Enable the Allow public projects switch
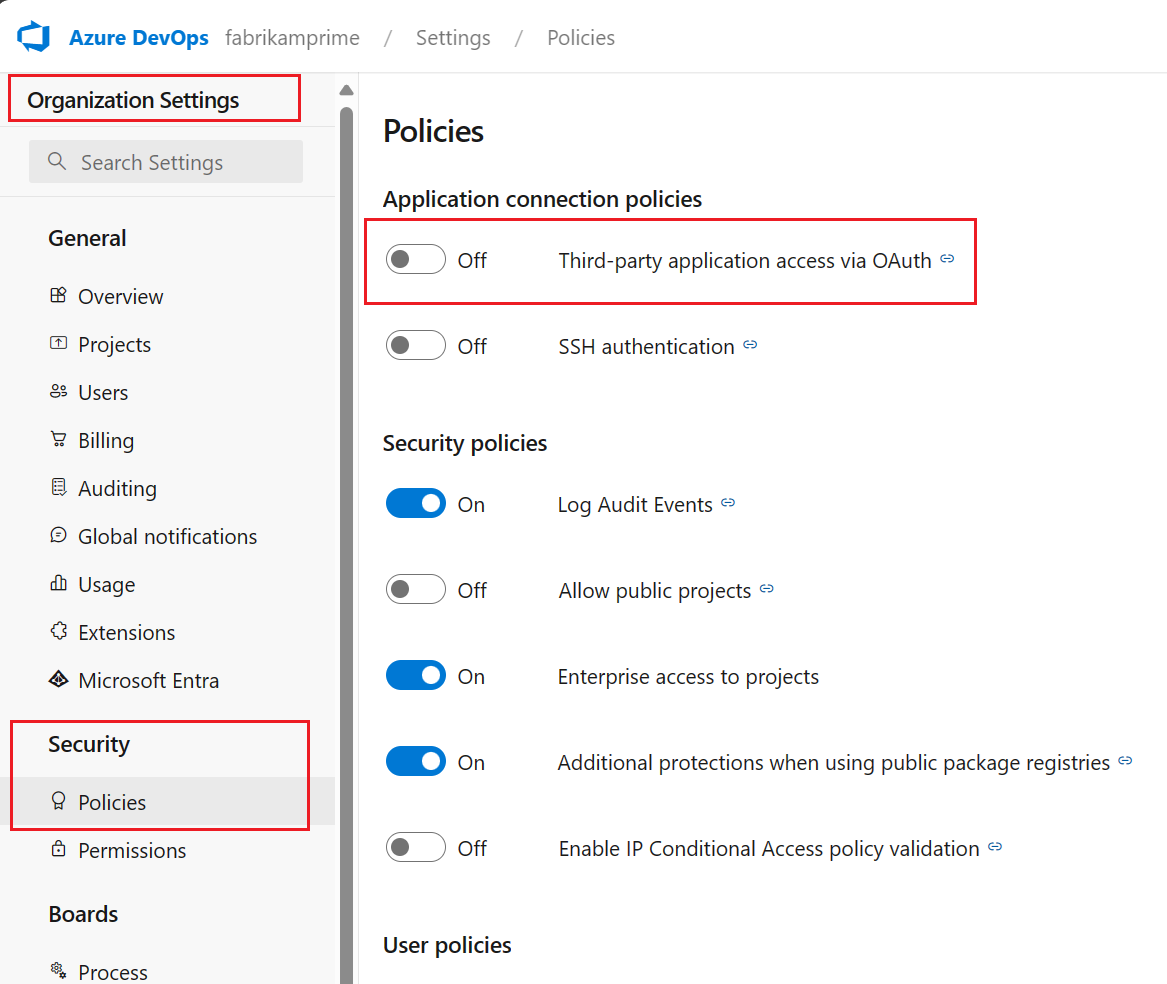 pos(415,590)
